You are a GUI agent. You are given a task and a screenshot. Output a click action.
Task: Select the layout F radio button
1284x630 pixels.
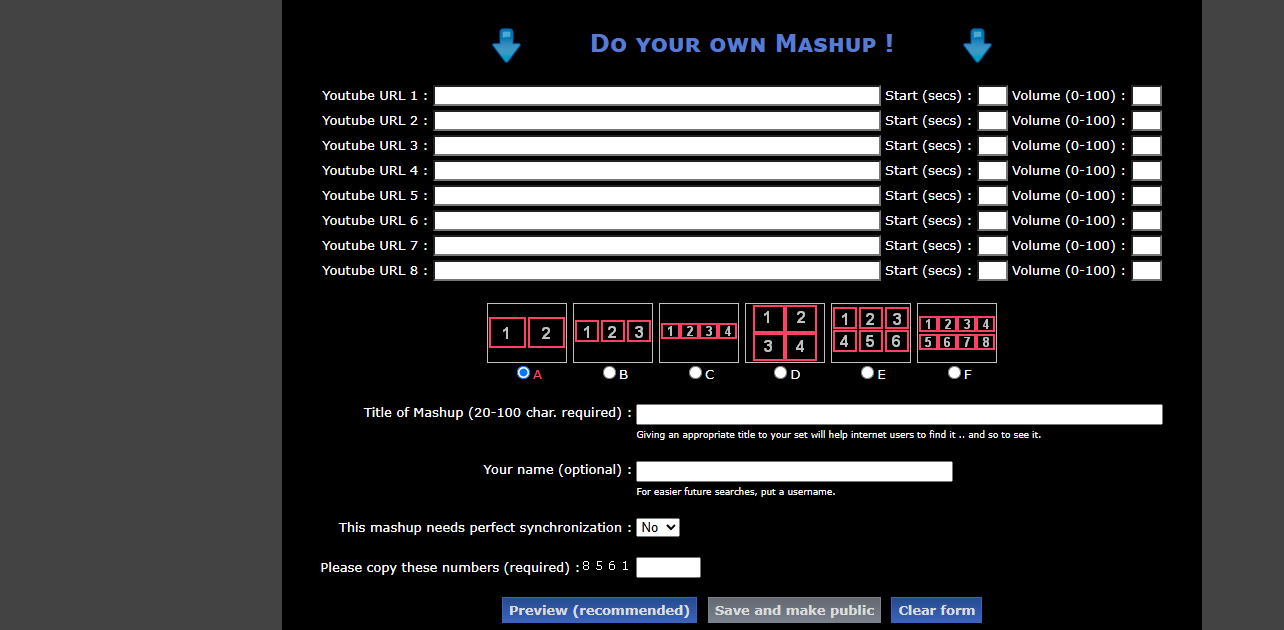(x=954, y=371)
